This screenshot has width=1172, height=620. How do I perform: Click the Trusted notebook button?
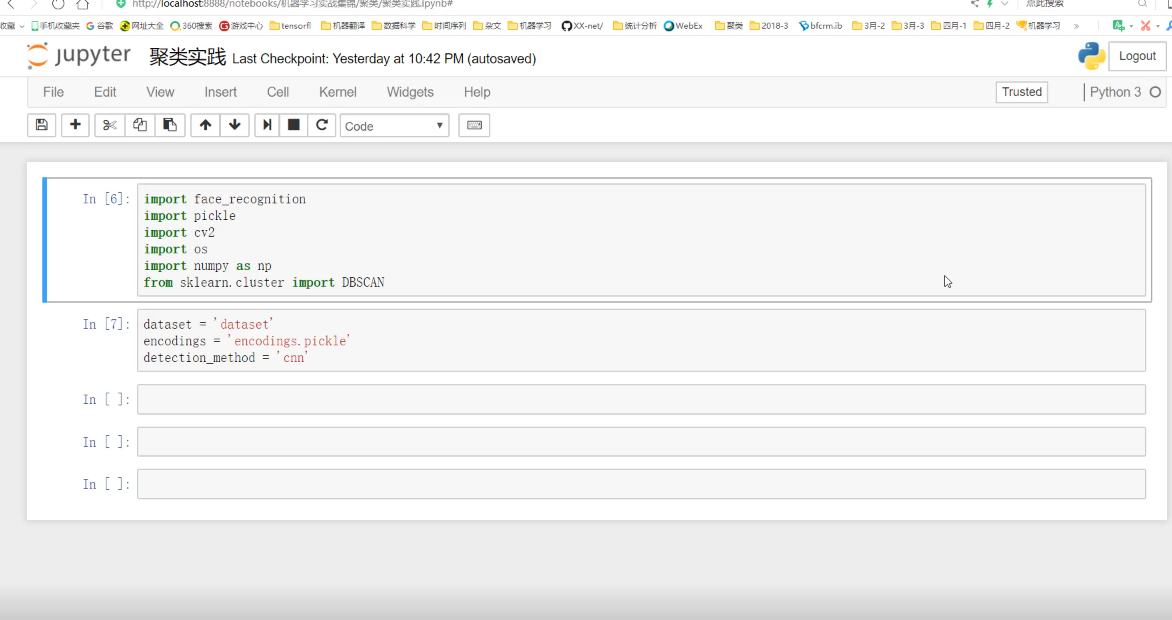click(x=1022, y=92)
